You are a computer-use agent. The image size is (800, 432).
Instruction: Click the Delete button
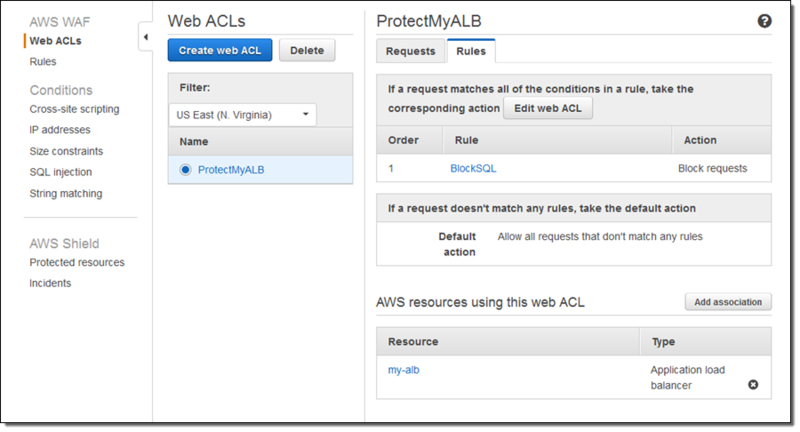pos(307,50)
